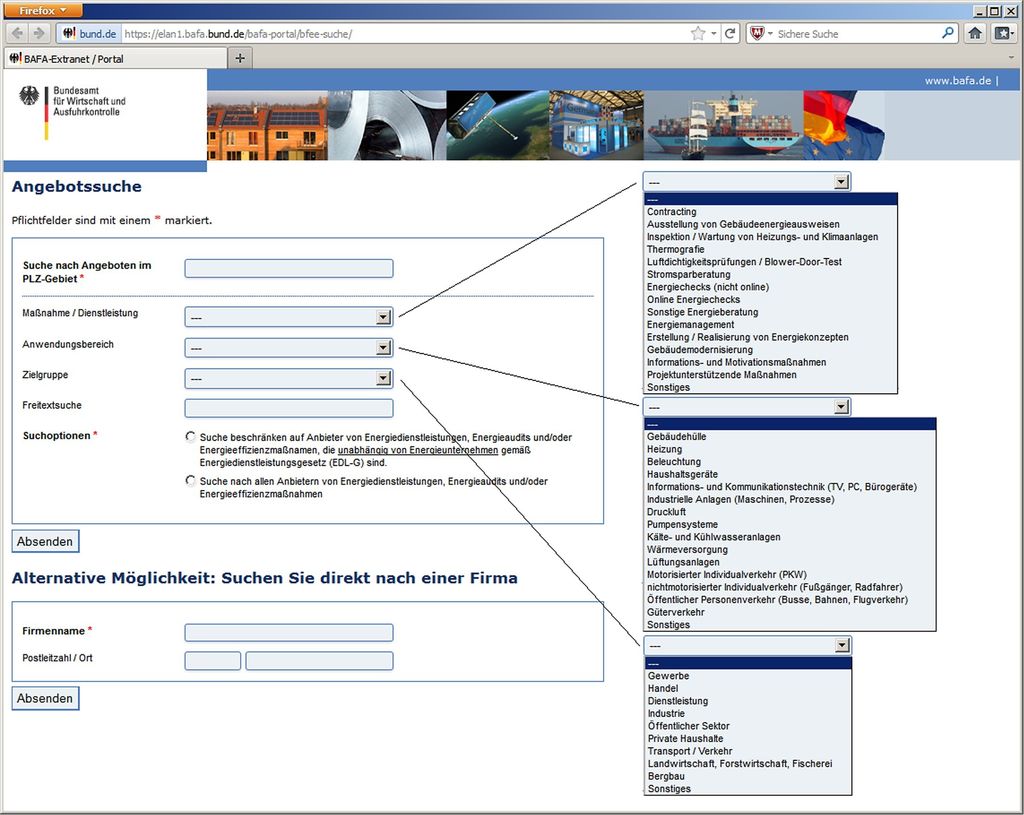Switch to the BAFA-Extranet / Portal tab

coord(116,59)
